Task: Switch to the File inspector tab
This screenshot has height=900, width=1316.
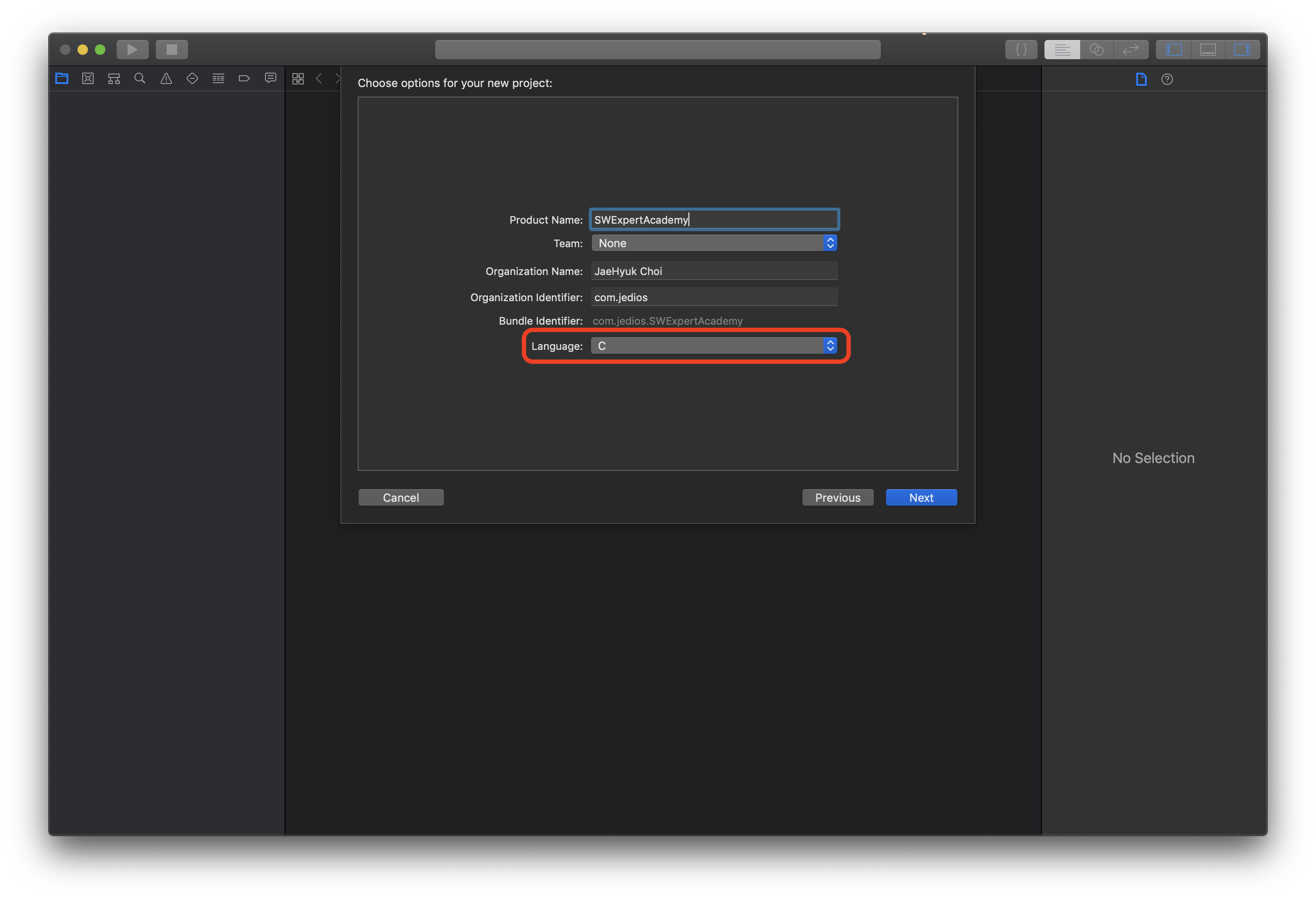Action: click(1141, 79)
